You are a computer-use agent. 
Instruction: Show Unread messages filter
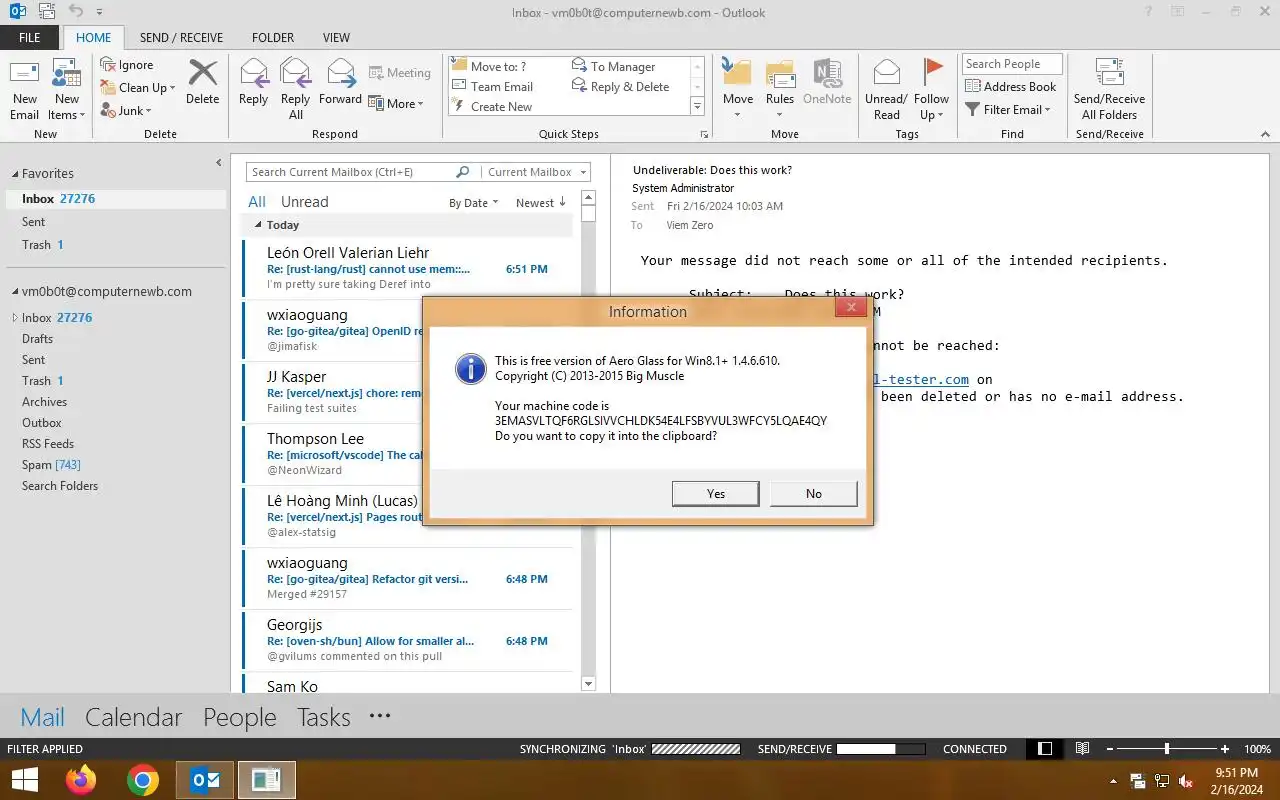click(x=304, y=202)
